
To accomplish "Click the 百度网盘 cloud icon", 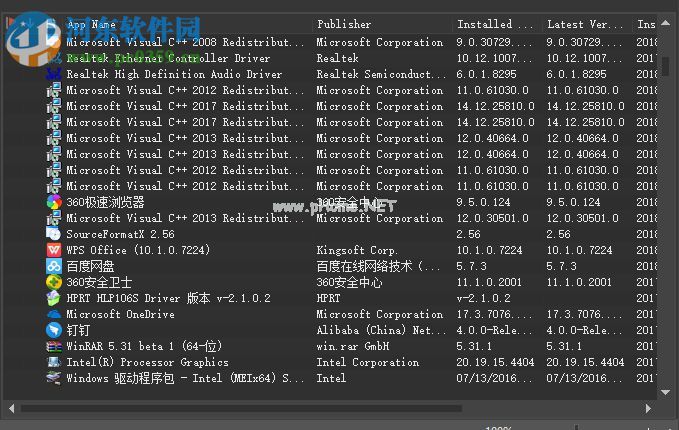I will tap(54, 266).
